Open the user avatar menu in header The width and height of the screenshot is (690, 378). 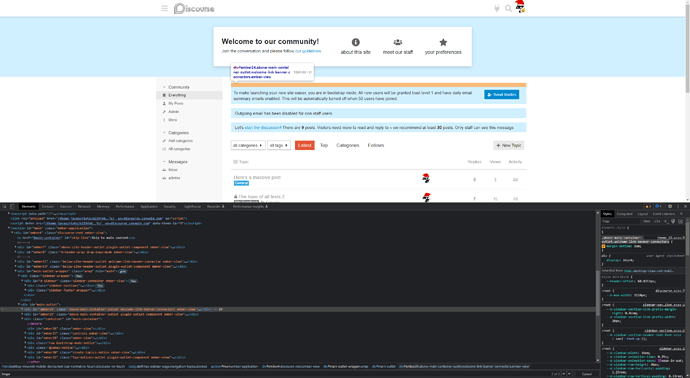520,7
